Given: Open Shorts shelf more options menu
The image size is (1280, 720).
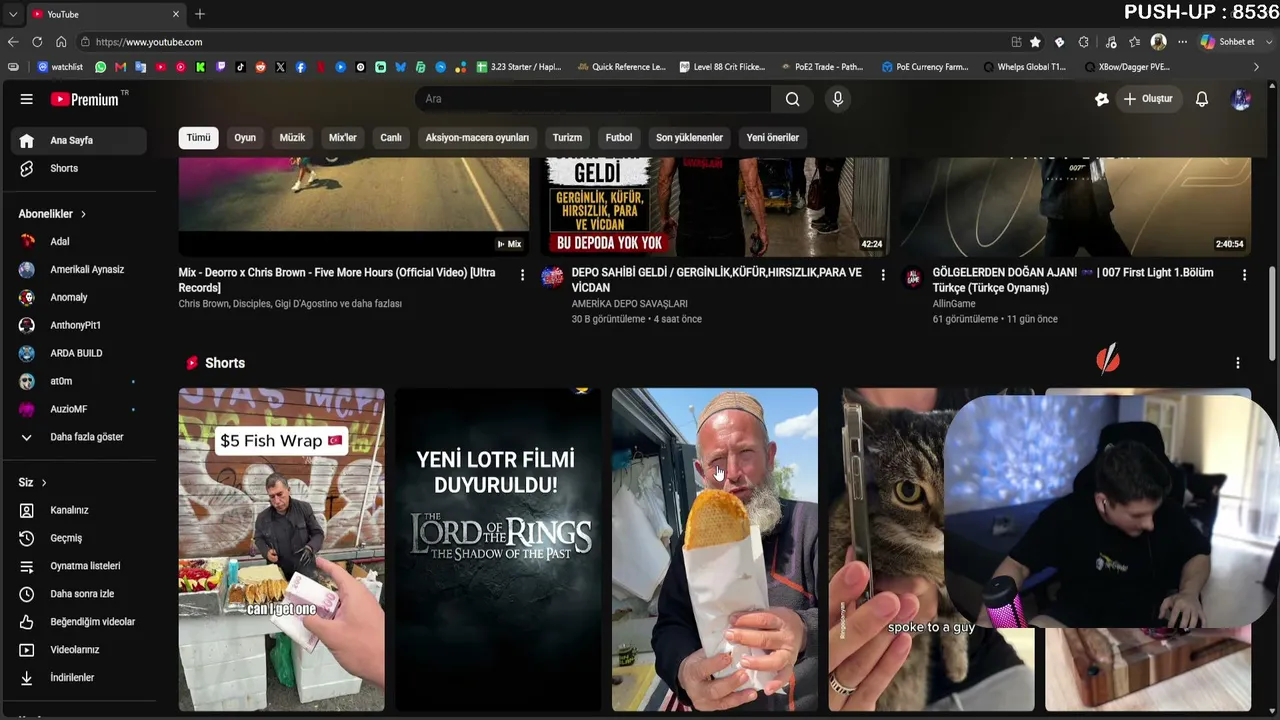Looking at the screenshot, I should click(1237, 363).
